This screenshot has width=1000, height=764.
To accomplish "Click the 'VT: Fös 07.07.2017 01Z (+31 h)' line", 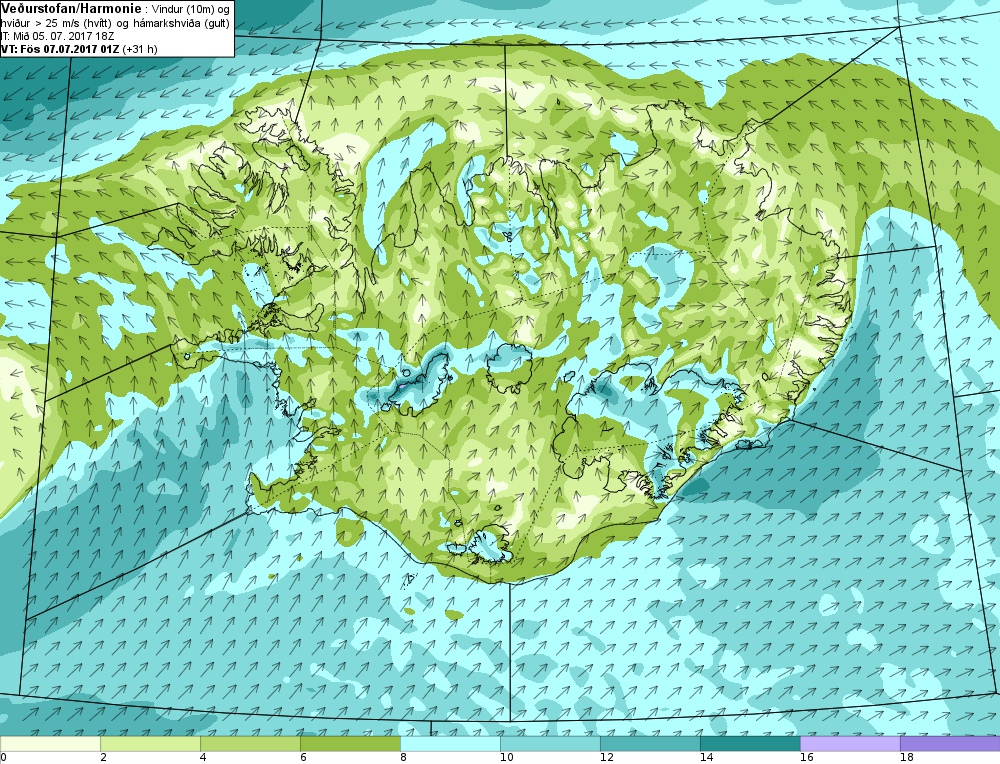I will pyautogui.click(x=78, y=49).
